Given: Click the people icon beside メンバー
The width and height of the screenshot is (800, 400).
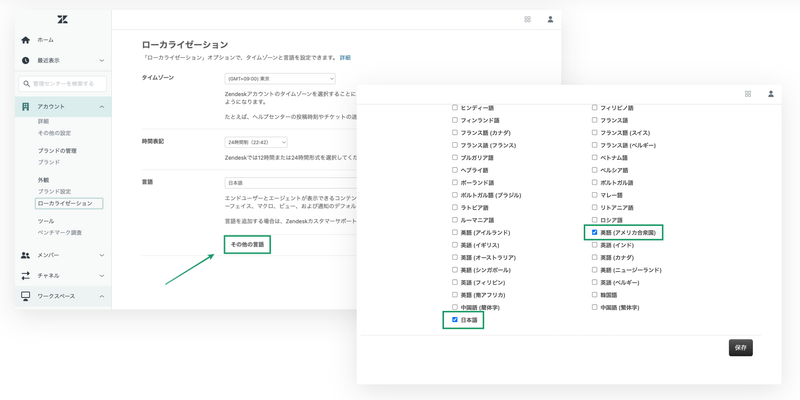Looking at the screenshot, I should tap(26, 255).
